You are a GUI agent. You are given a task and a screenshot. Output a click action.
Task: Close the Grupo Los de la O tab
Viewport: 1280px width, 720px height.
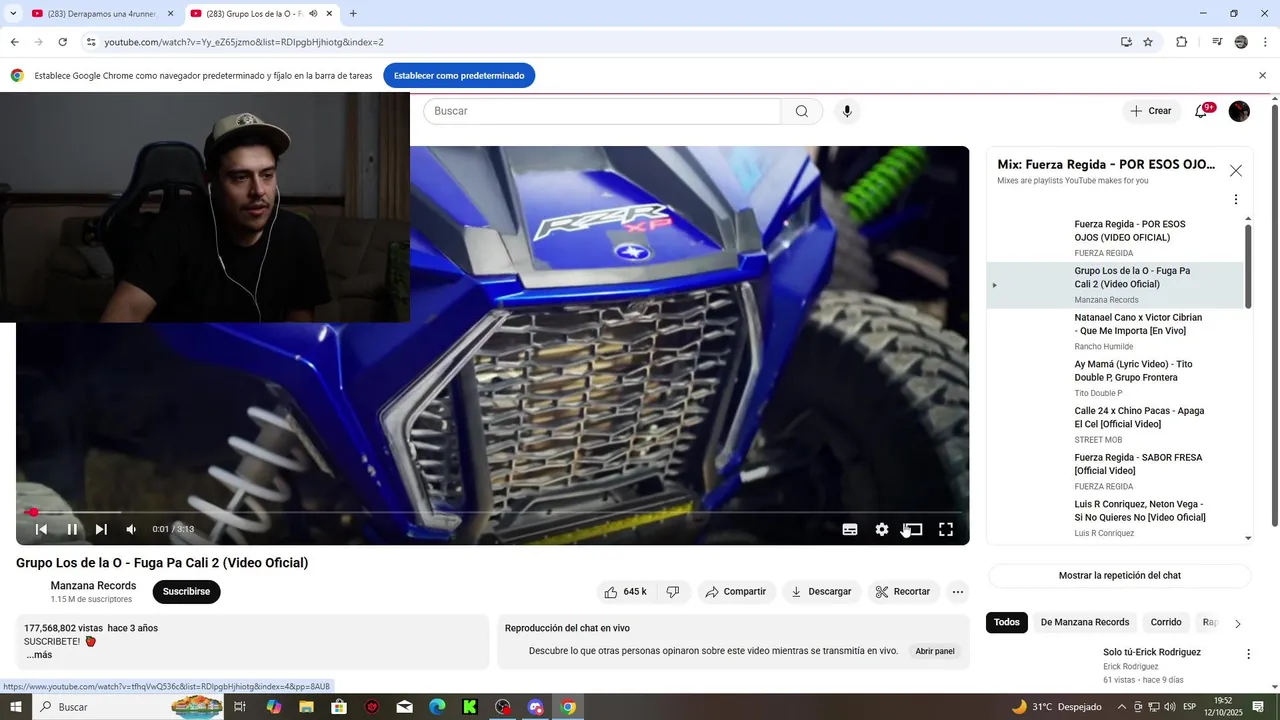[x=329, y=14]
